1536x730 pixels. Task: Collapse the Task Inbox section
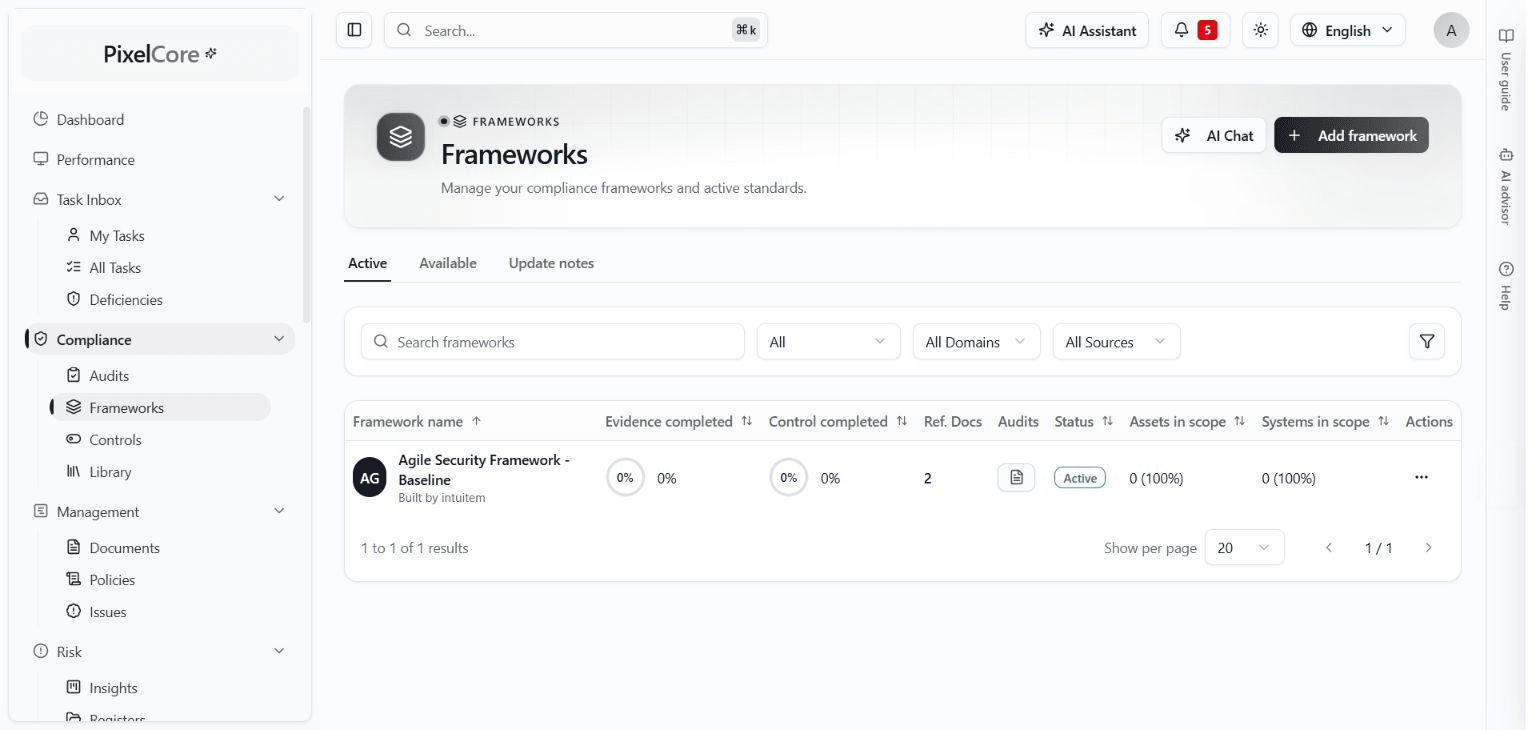click(279, 199)
